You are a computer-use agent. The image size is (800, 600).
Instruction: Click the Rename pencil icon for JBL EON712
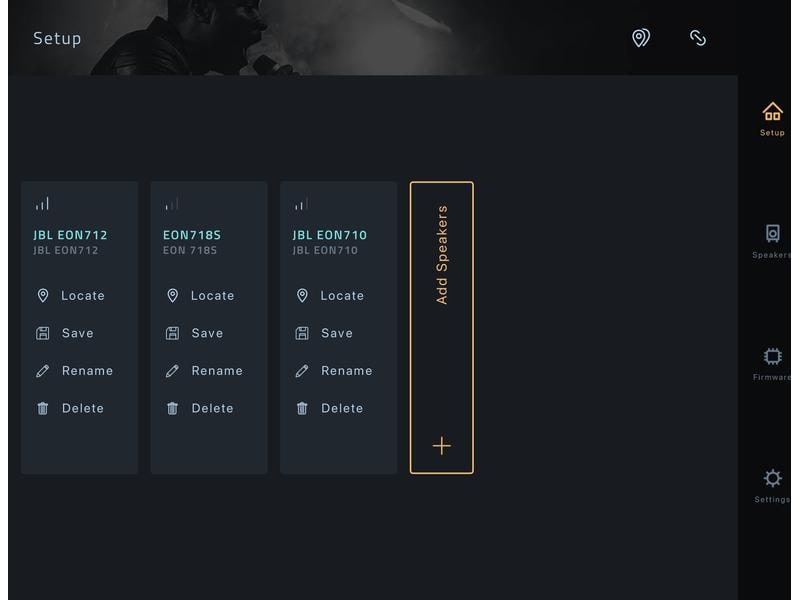click(x=43, y=371)
